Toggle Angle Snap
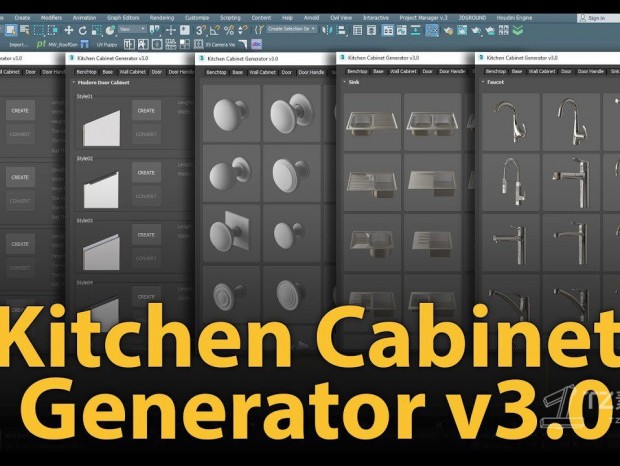Image resolution: width=620 pixels, height=466 pixels. pos(215,30)
